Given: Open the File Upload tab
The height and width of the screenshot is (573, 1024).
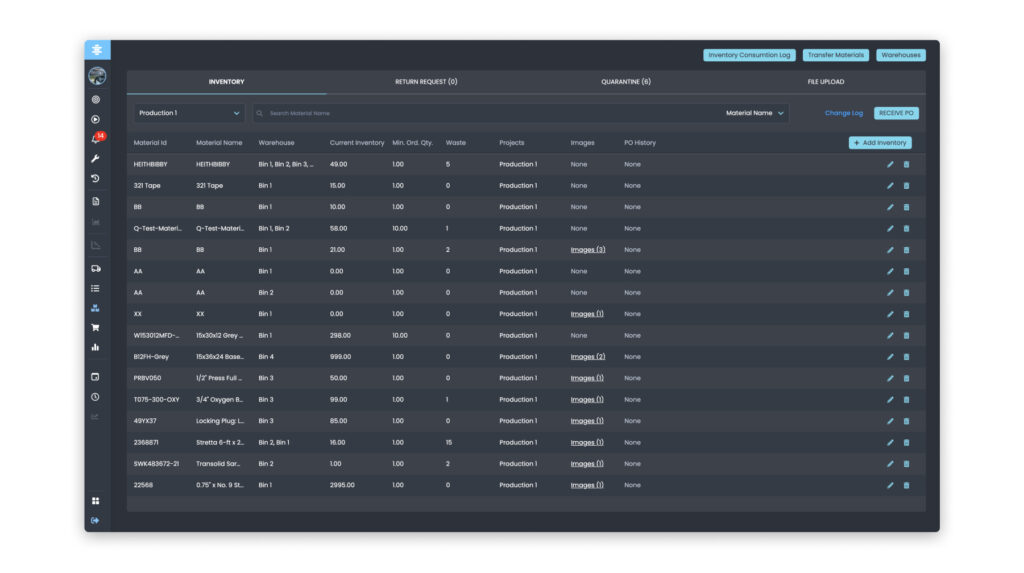Looking at the screenshot, I should tap(825, 82).
